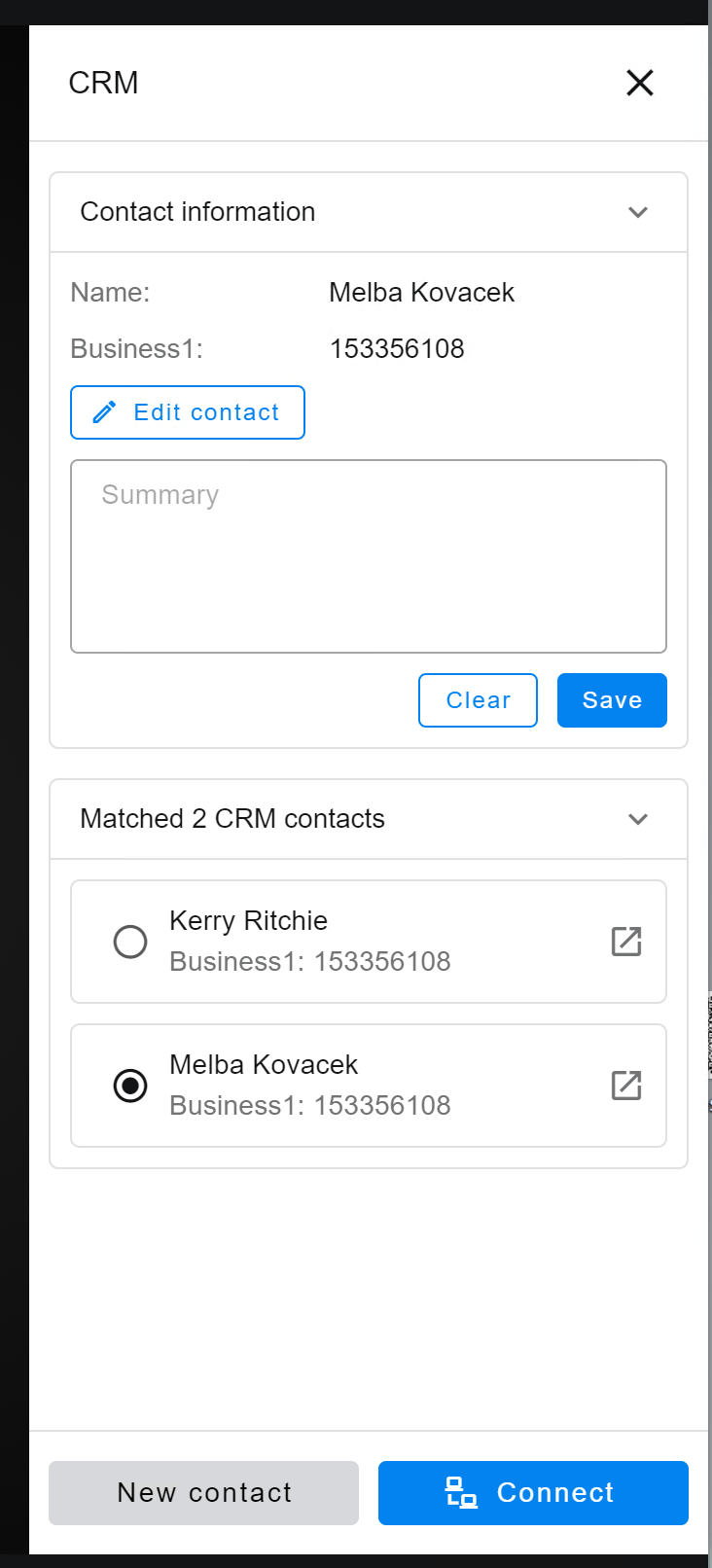Select the Kerry Ritchie radio button
The height and width of the screenshot is (1568, 712).
pos(130,942)
